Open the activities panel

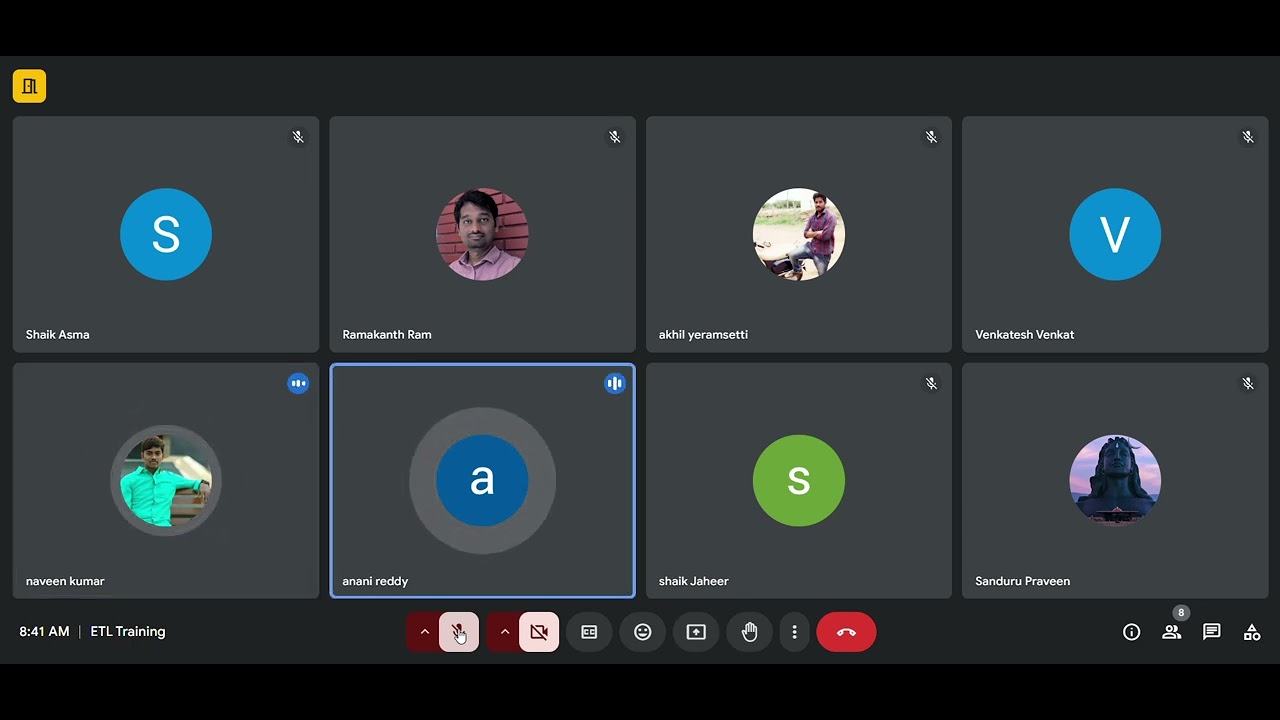(x=1251, y=632)
